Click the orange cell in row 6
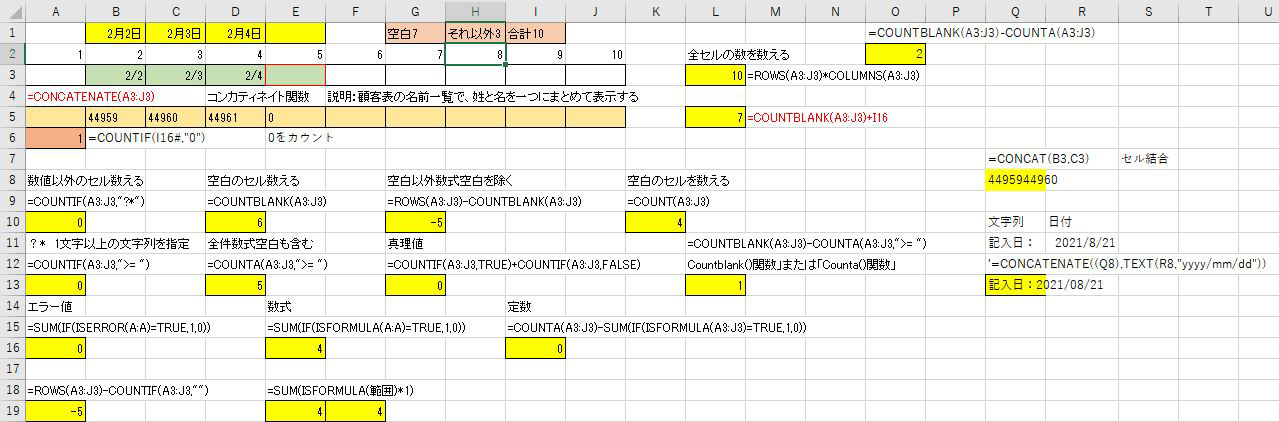This screenshot has width=1279, height=422. point(55,138)
